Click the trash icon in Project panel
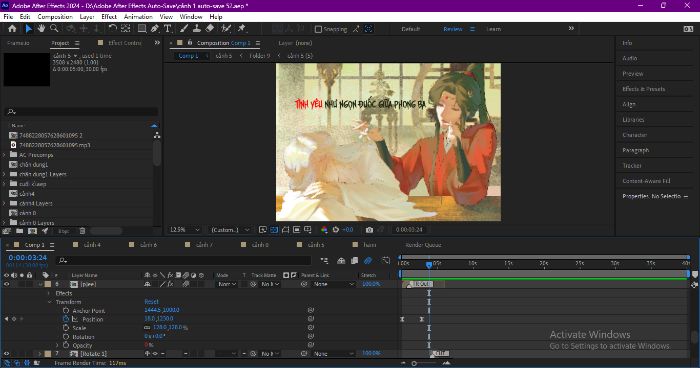The width and height of the screenshot is (700, 368). [82, 231]
